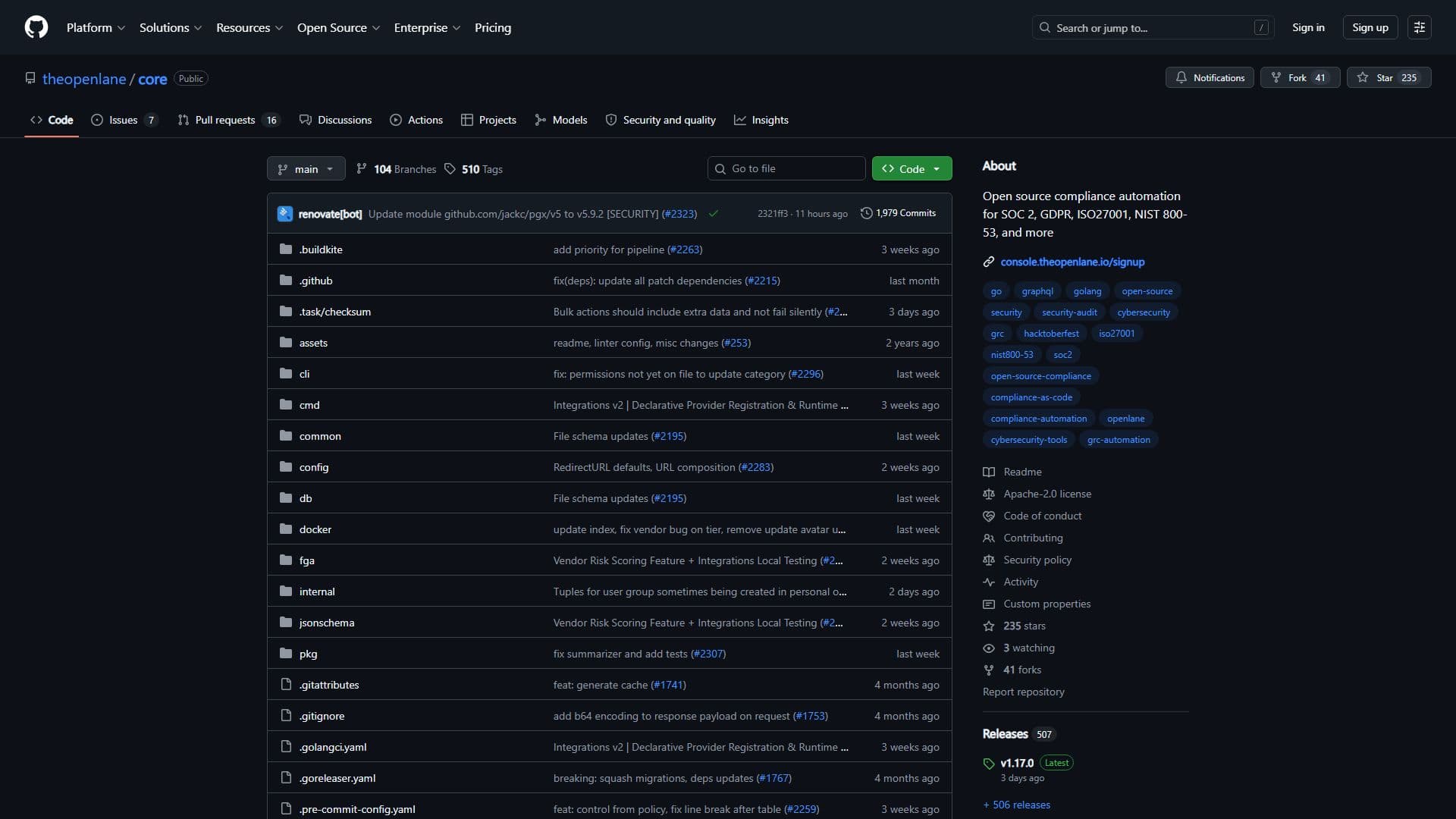
Task: Click the renovate[bot] avatar icon
Action: (x=285, y=214)
